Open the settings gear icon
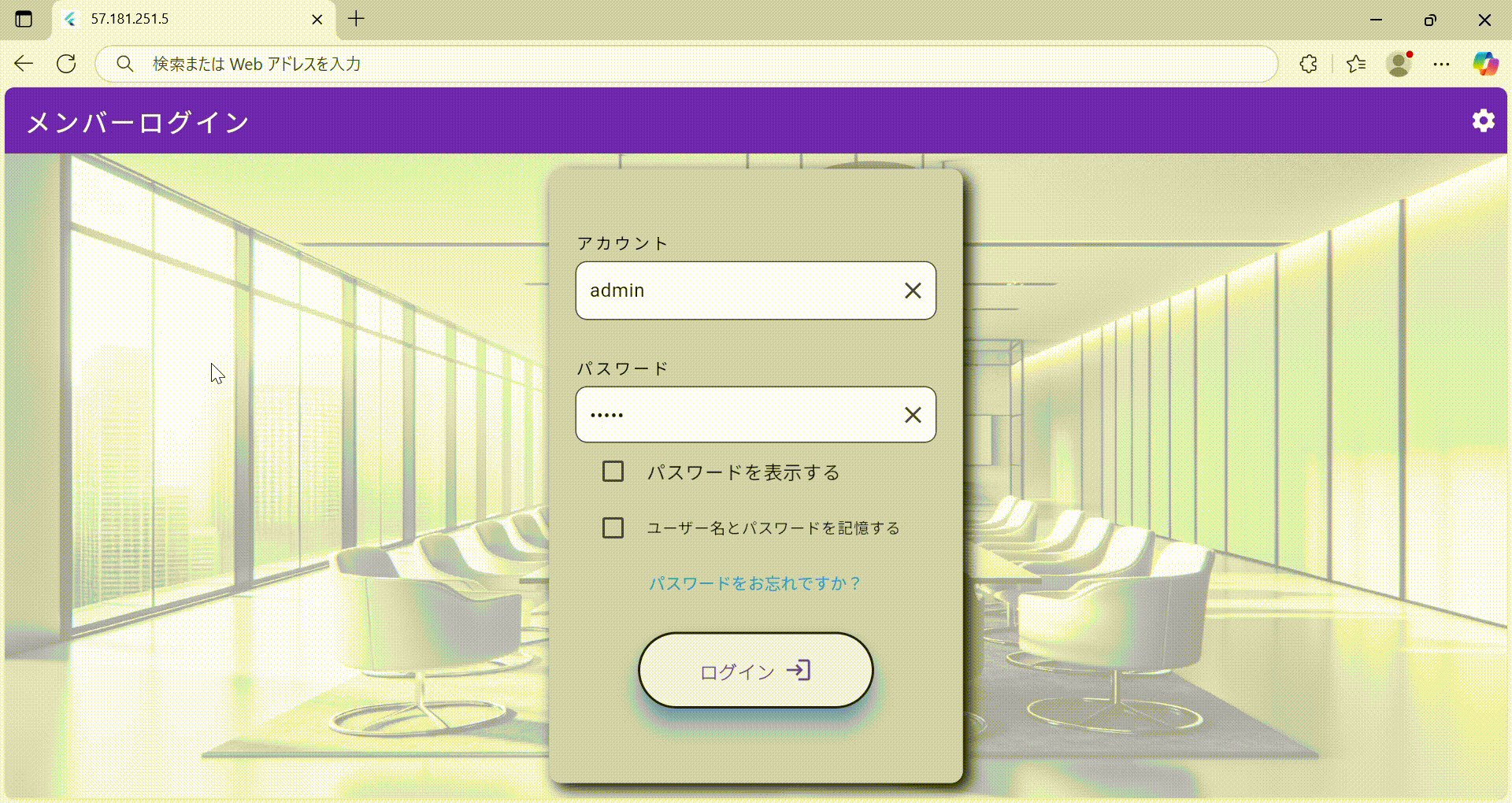 tap(1483, 120)
